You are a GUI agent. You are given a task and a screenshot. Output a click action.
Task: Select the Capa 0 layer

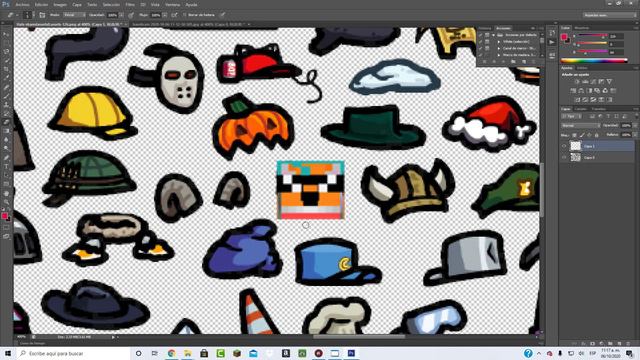point(598,157)
